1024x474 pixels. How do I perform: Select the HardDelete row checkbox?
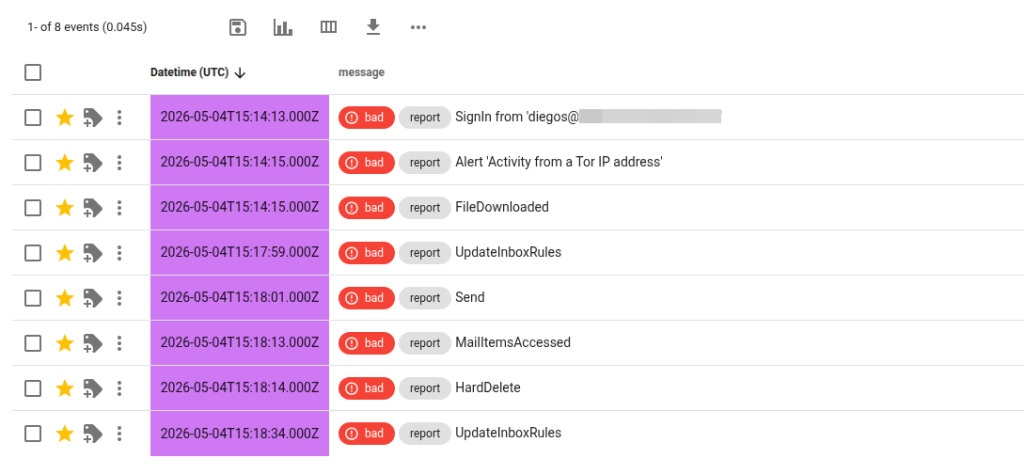coord(33,388)
